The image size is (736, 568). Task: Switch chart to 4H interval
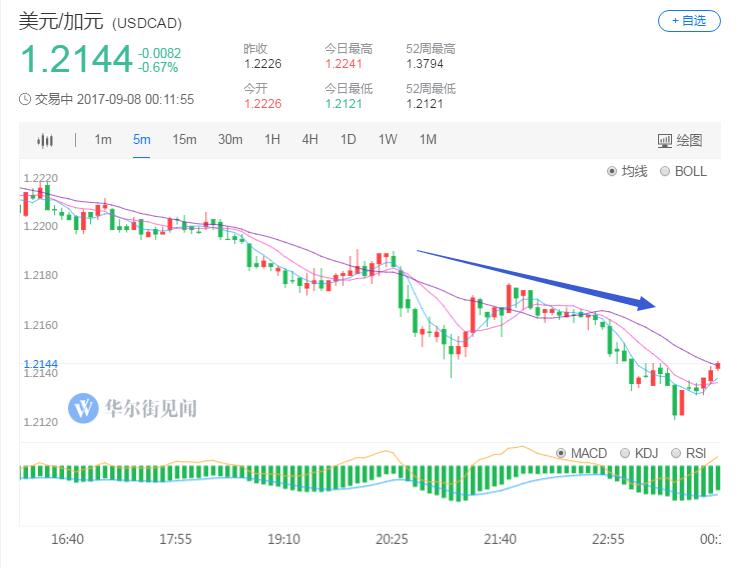click(x=310, y=140)
